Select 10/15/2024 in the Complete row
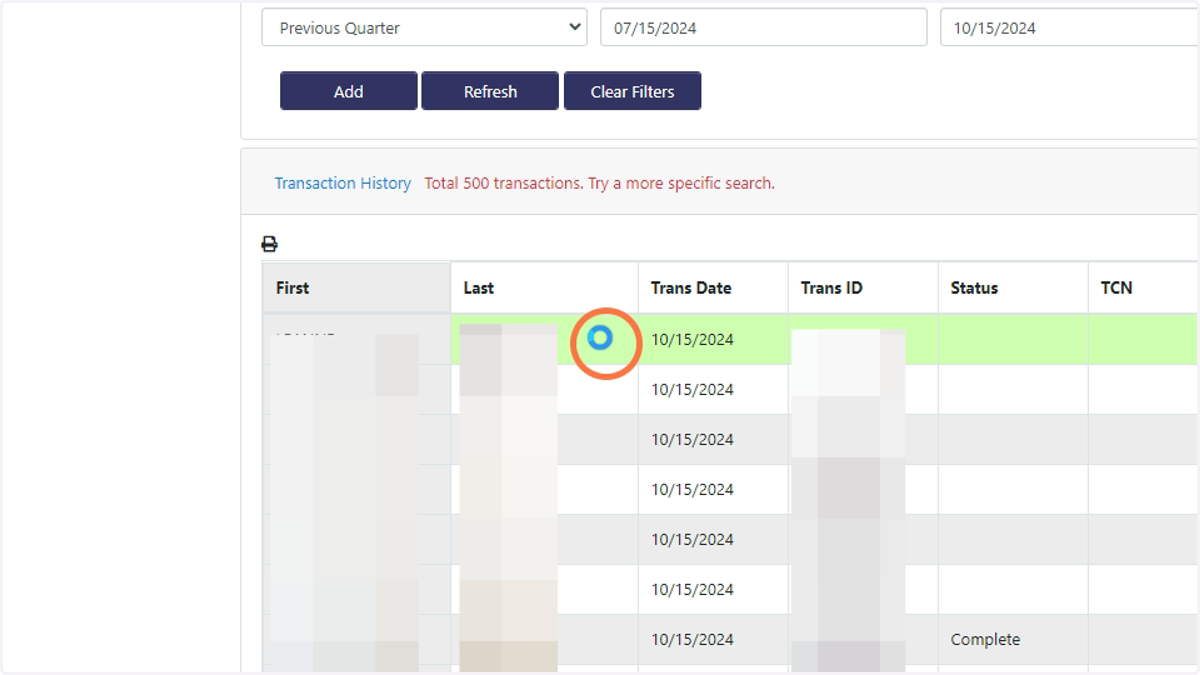The image size is (1200, 675). pyautogui.click(x=692, y=640)
